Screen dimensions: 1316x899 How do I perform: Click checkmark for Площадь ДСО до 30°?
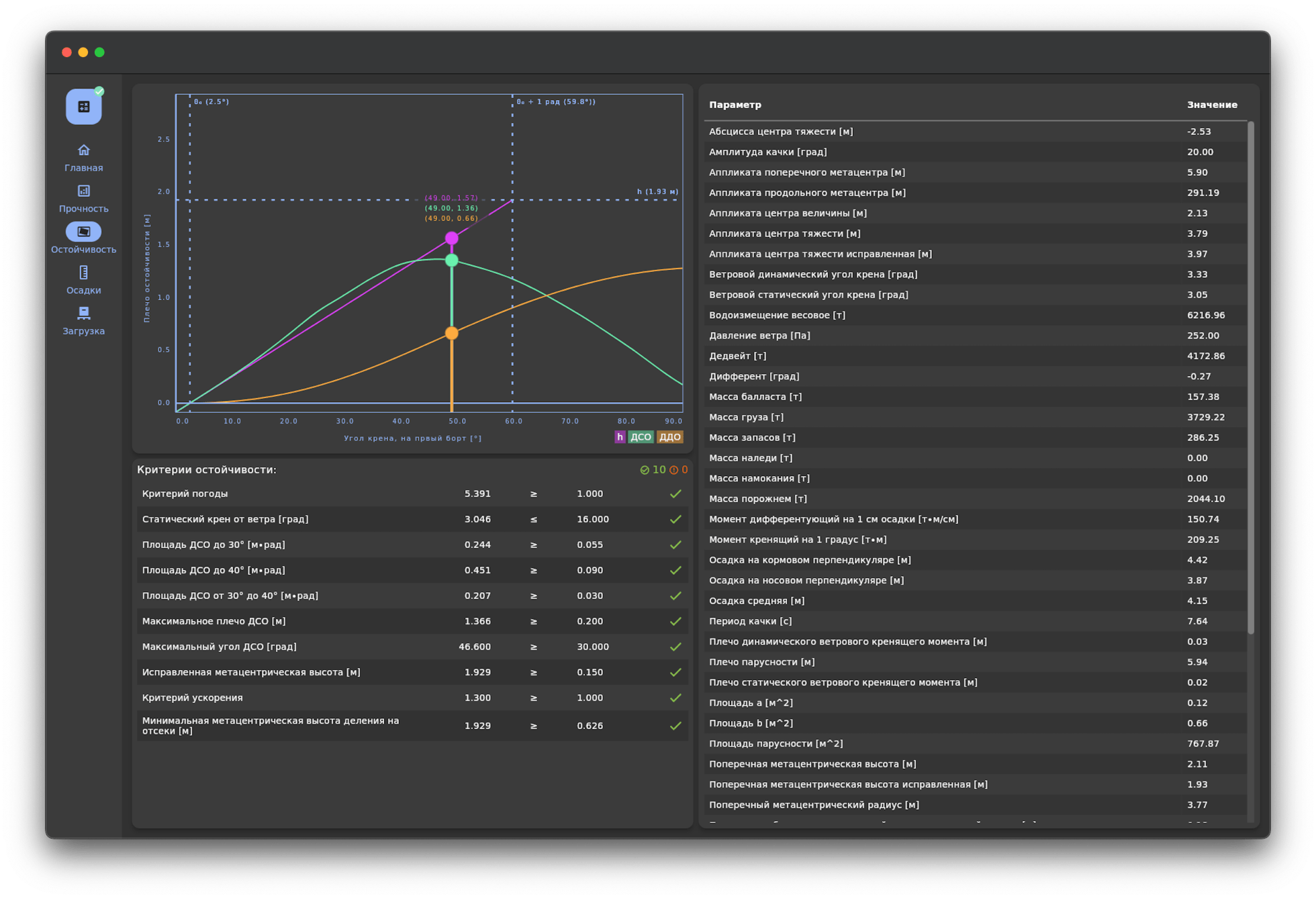(x=675, y=545)
